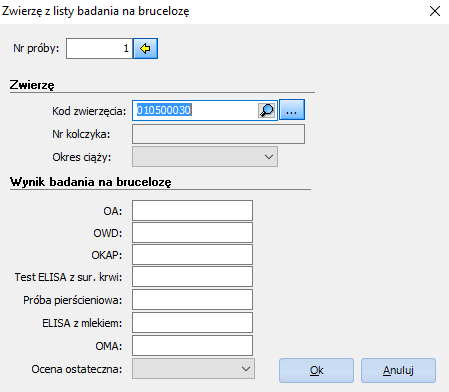Click into the Kod zwierzęcia text field
This screenshot has height=392, width=449.
195,110
